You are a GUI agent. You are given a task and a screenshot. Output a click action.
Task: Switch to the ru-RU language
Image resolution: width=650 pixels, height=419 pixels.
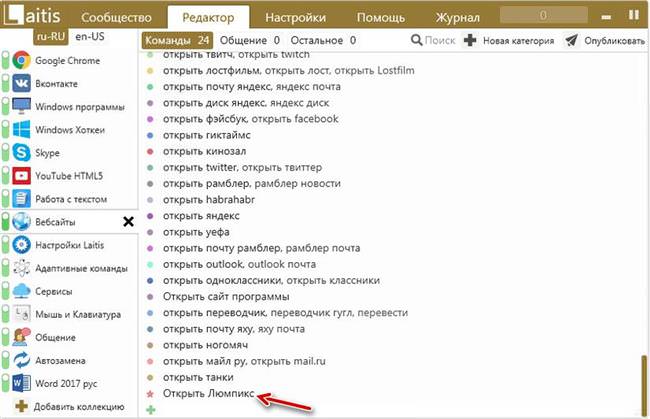[51, 36]
